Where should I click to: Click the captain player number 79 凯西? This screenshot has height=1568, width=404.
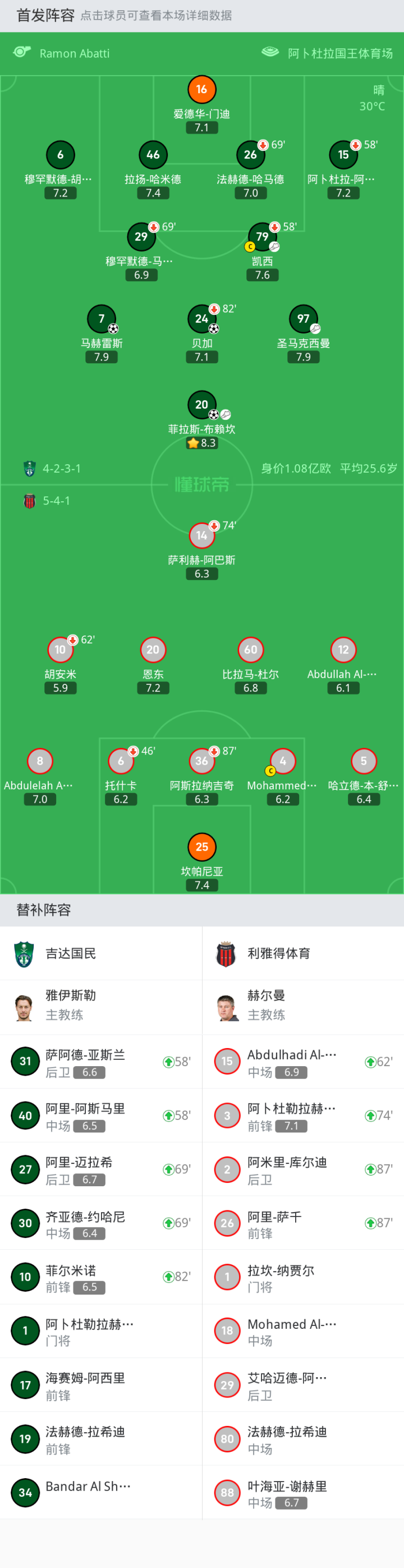[262, 237]
